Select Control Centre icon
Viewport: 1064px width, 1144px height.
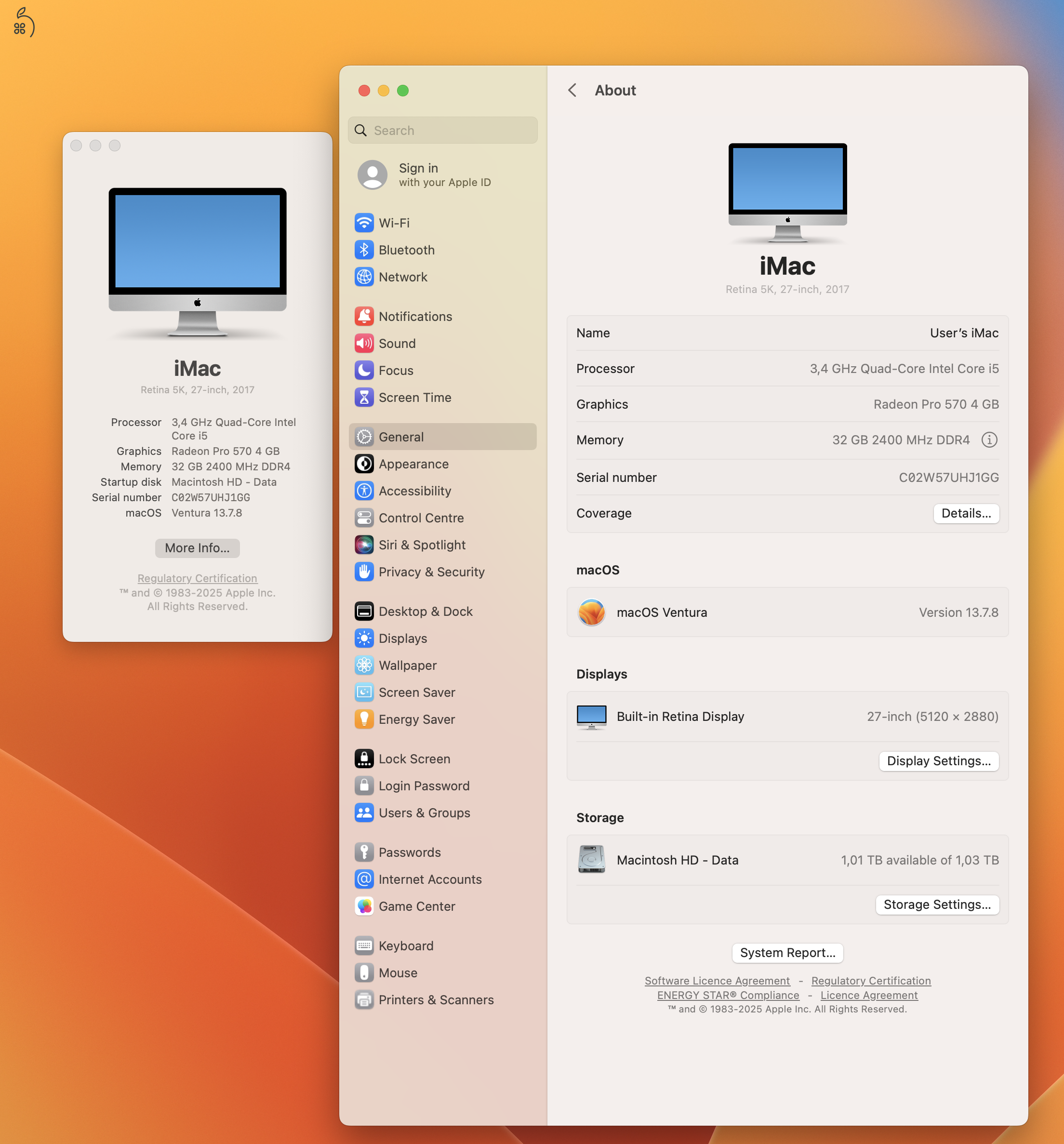[x=364, y=518]
